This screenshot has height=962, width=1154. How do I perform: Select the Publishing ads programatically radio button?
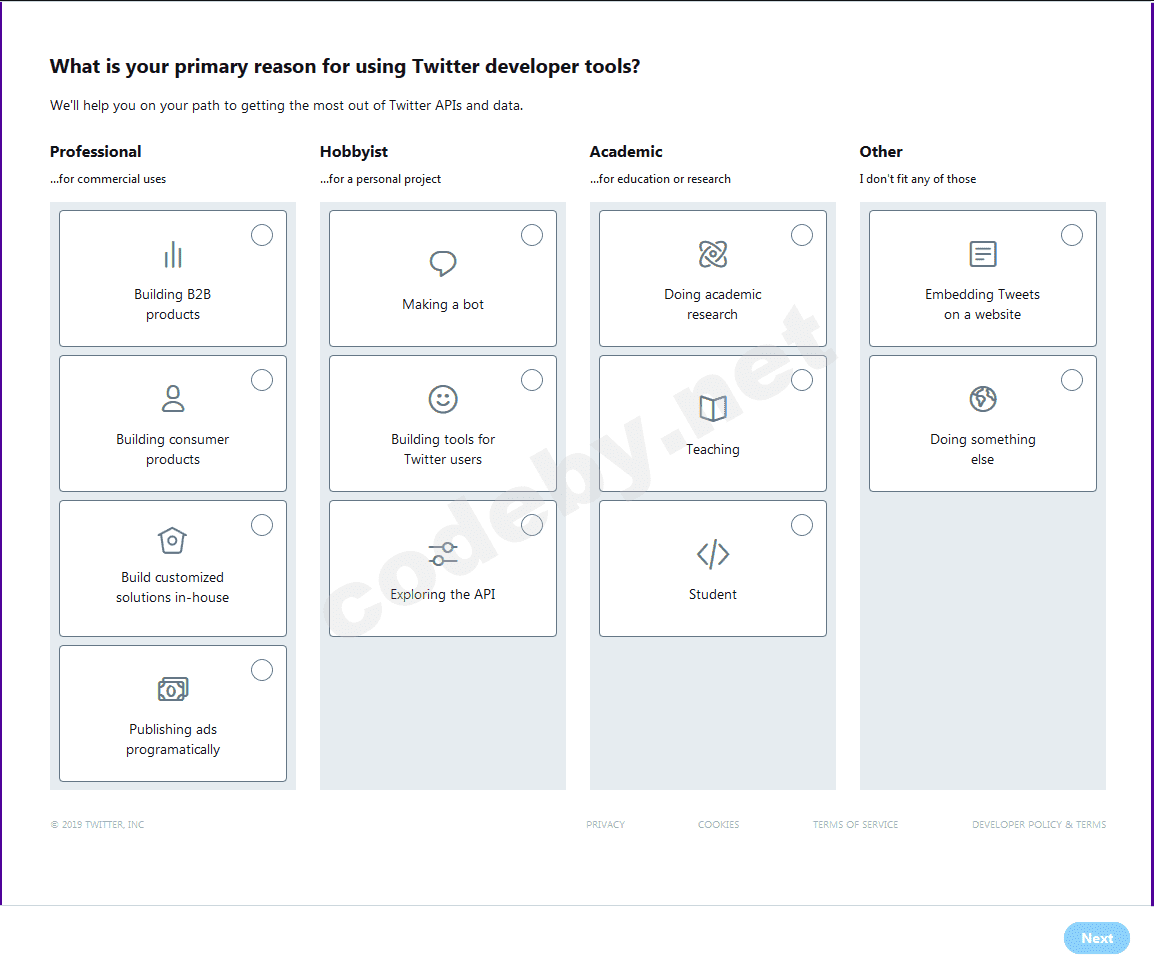[262, 670]
